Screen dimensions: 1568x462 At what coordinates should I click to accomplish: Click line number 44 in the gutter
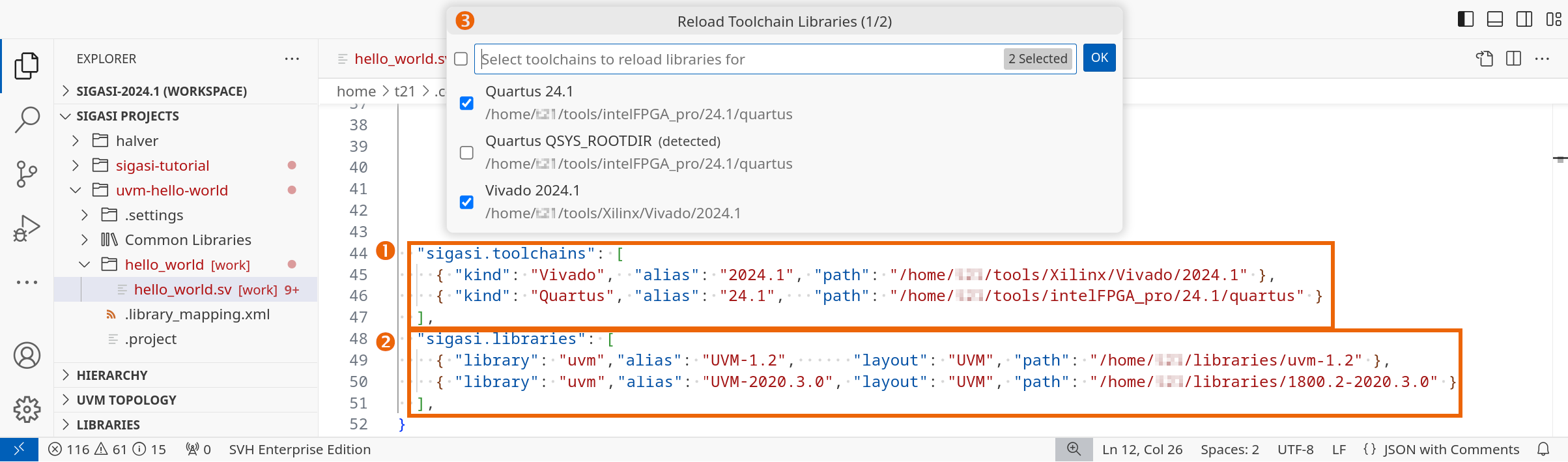tap(358, 253)
